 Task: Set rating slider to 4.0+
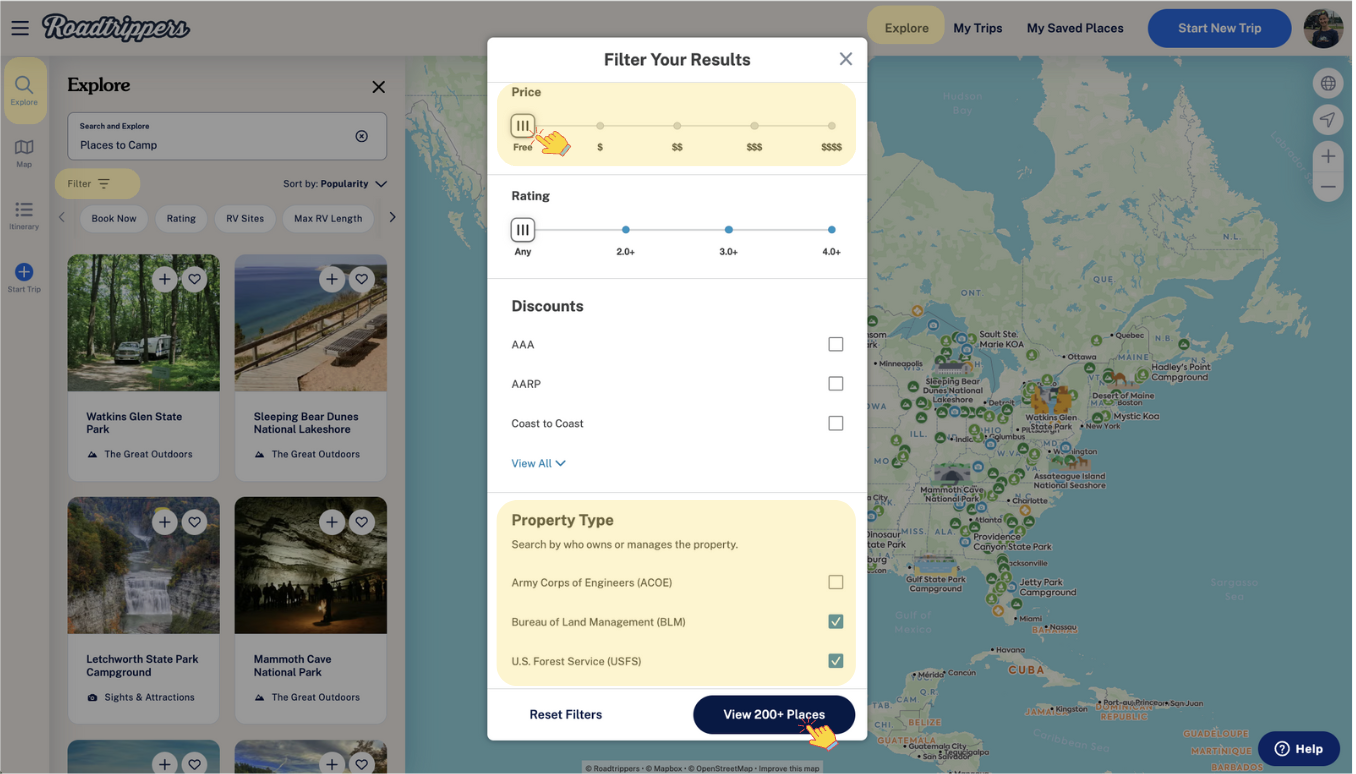[x=831, y=230]
